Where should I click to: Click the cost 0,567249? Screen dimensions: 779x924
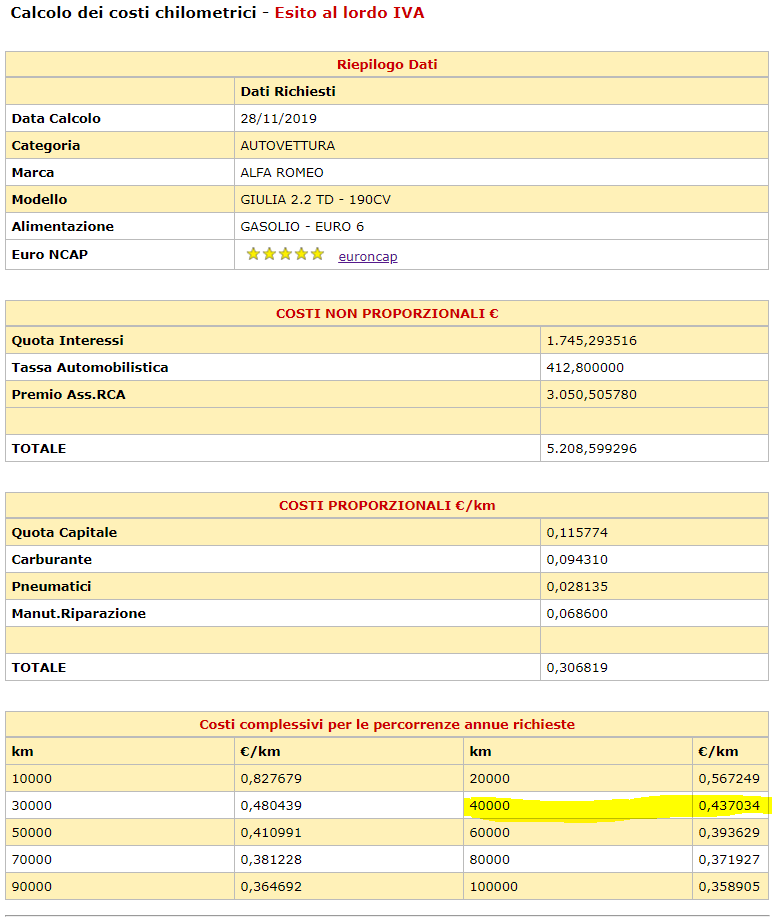(729, 778)
